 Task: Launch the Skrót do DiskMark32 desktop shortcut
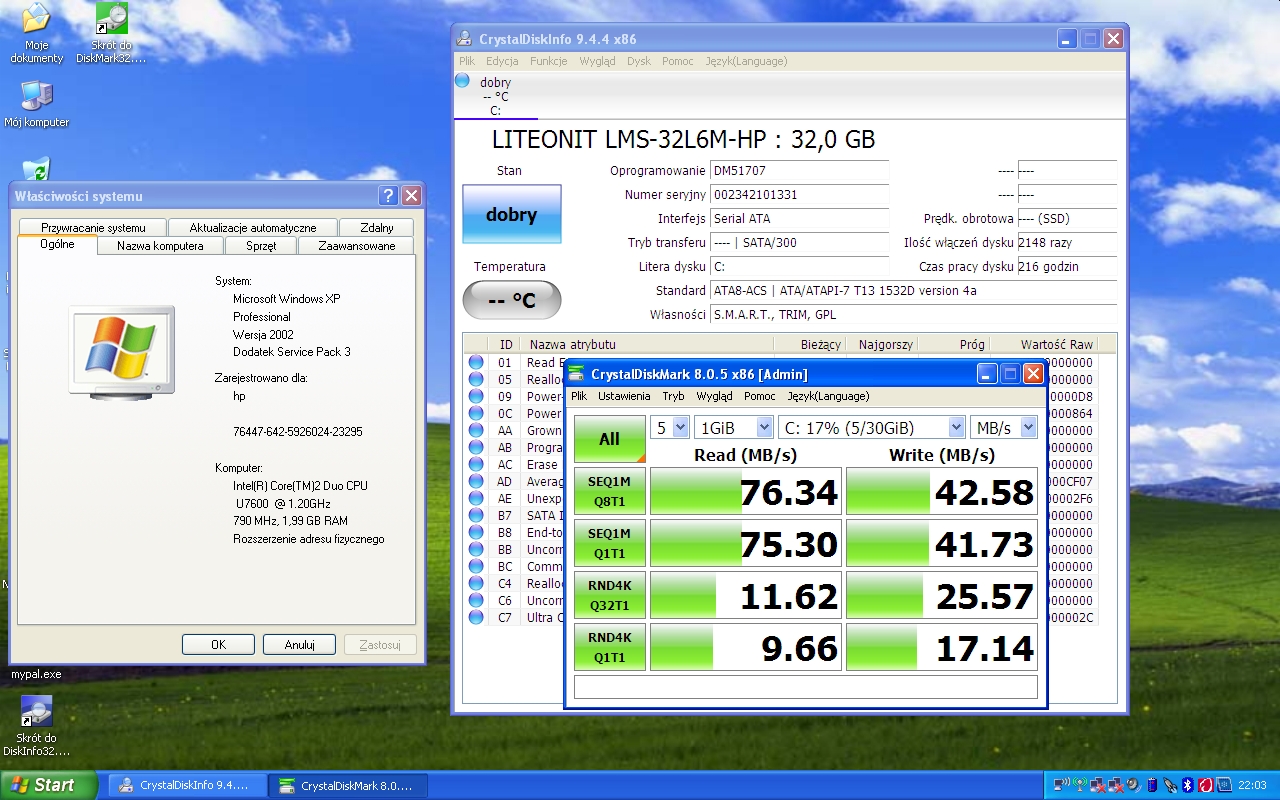(x=111, y=34)
